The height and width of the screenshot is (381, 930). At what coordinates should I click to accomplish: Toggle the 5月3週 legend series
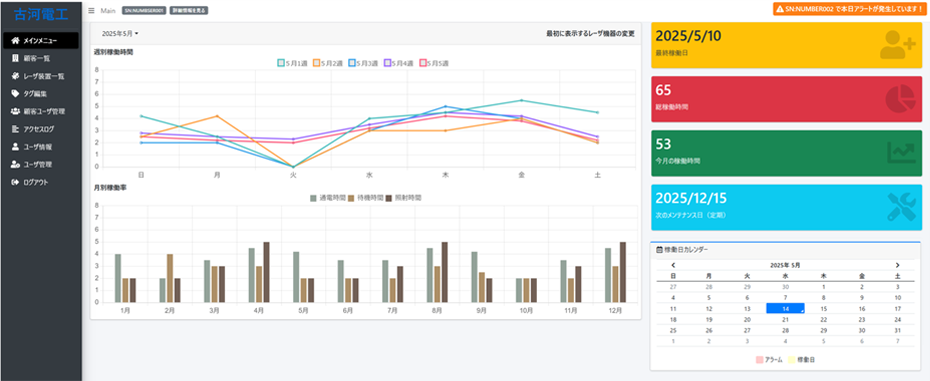click(363, 63)
